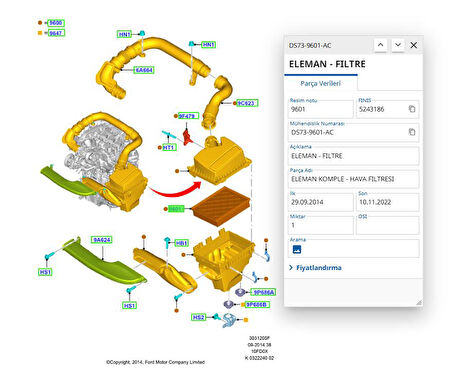452x380 pixels.
Task: Expand the Fiyatlandırma section
Action: coord(315,268)
